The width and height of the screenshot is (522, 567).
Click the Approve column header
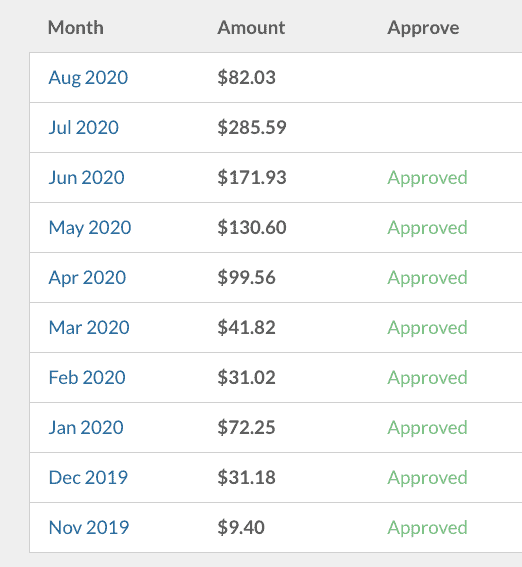423,29
